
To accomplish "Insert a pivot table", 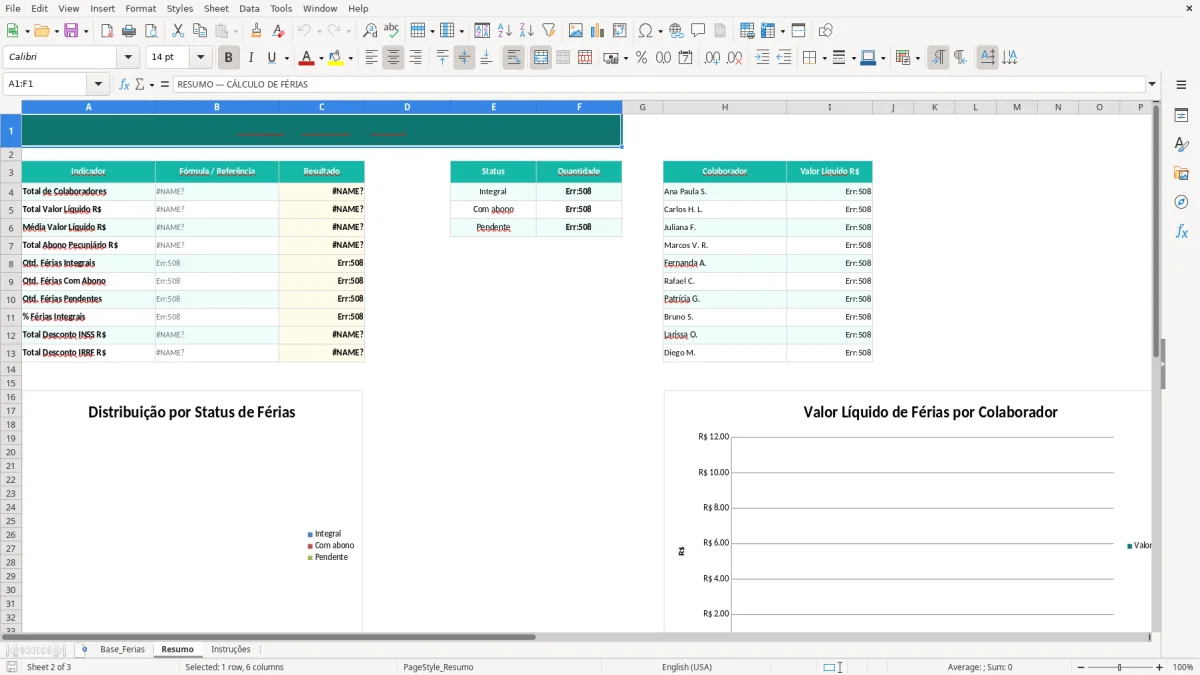I will (x=619, y=31).
